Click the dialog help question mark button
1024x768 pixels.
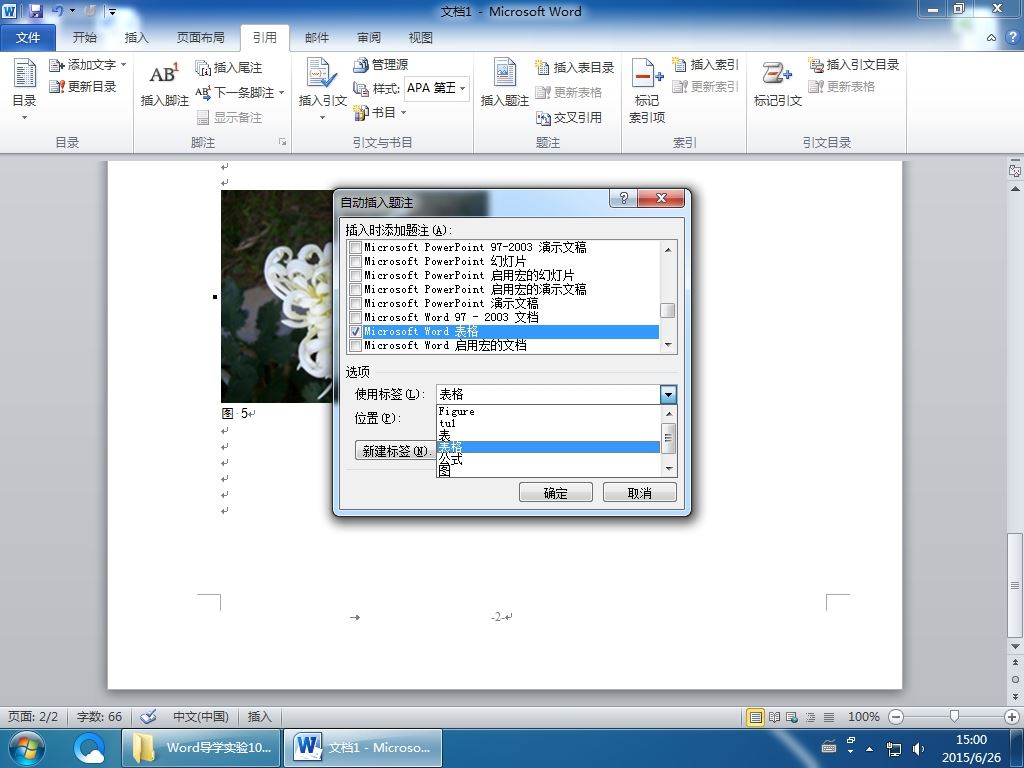(624, 198)
